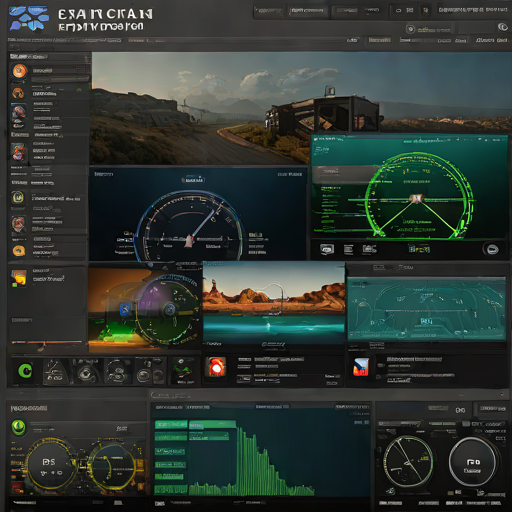Click the small gold emblem button in the header bar
This screenshot has height=512, width=512.
426,10
